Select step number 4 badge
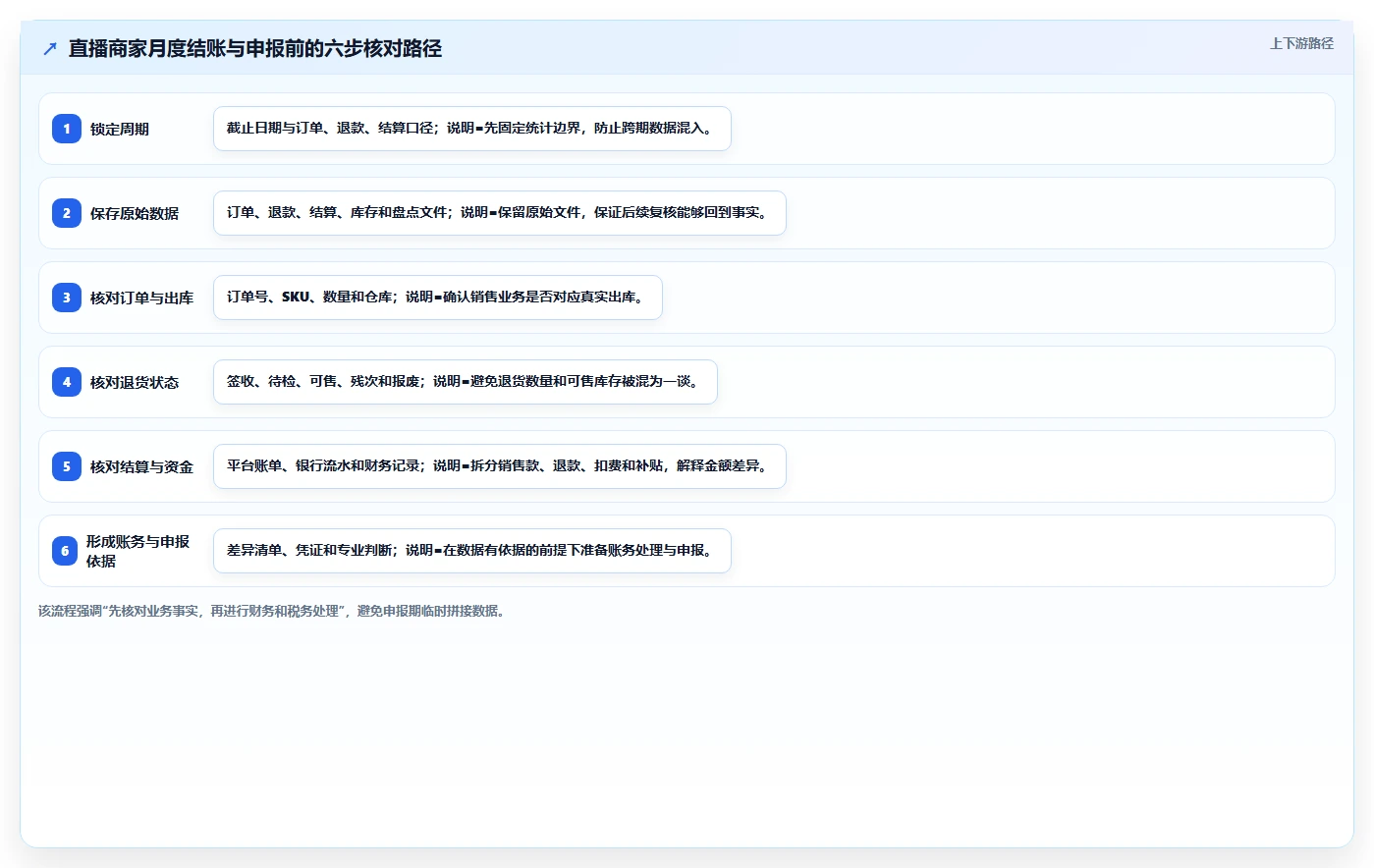 [67, 382]
